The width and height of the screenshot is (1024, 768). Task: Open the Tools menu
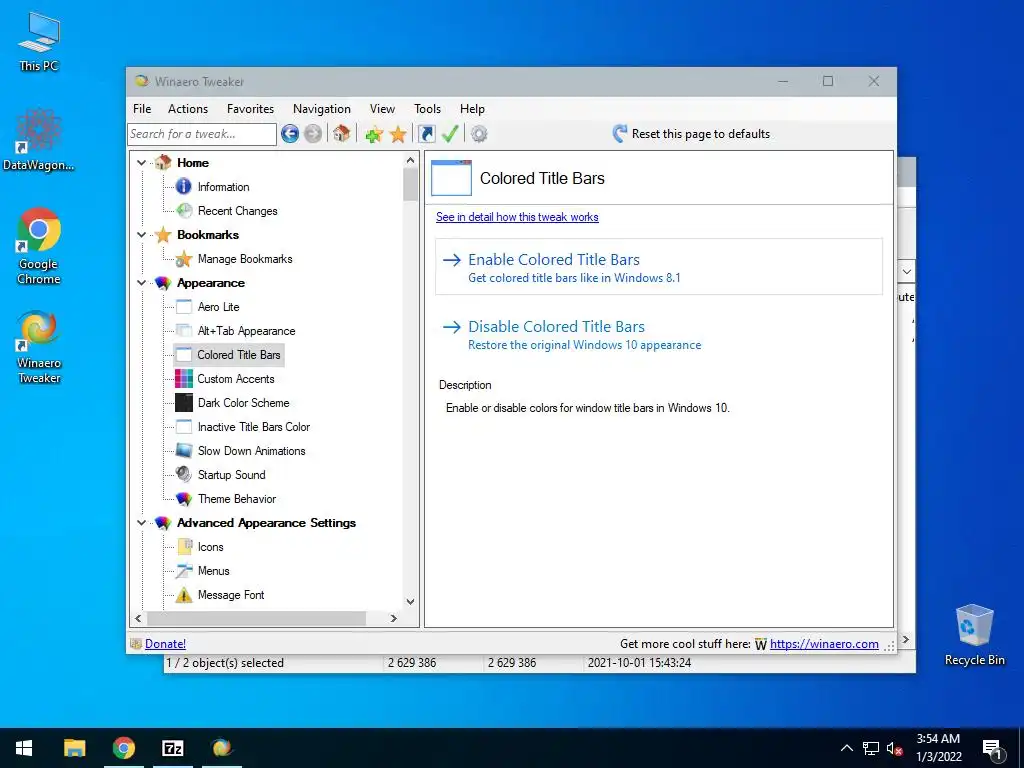point(427,109)
